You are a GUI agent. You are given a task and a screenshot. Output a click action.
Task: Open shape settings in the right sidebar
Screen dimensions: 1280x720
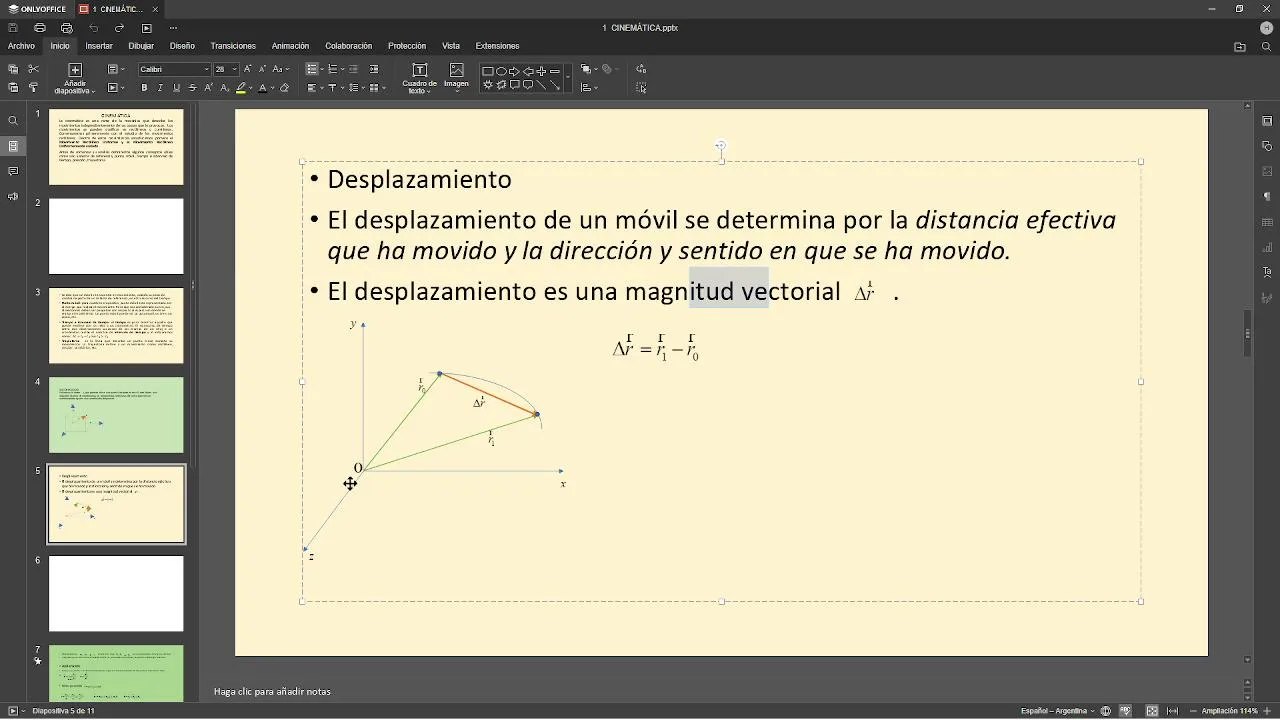pos(1267,146)
